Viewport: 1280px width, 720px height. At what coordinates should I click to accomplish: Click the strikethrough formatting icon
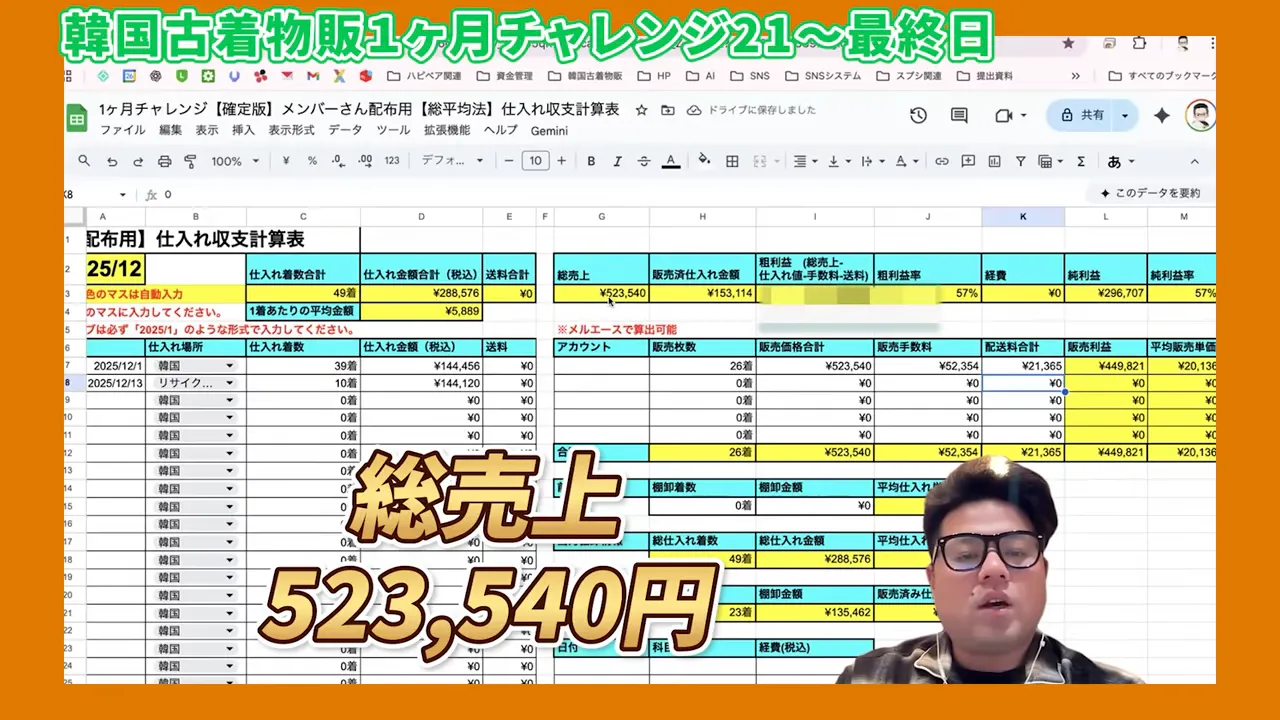(x=643, y=161)
